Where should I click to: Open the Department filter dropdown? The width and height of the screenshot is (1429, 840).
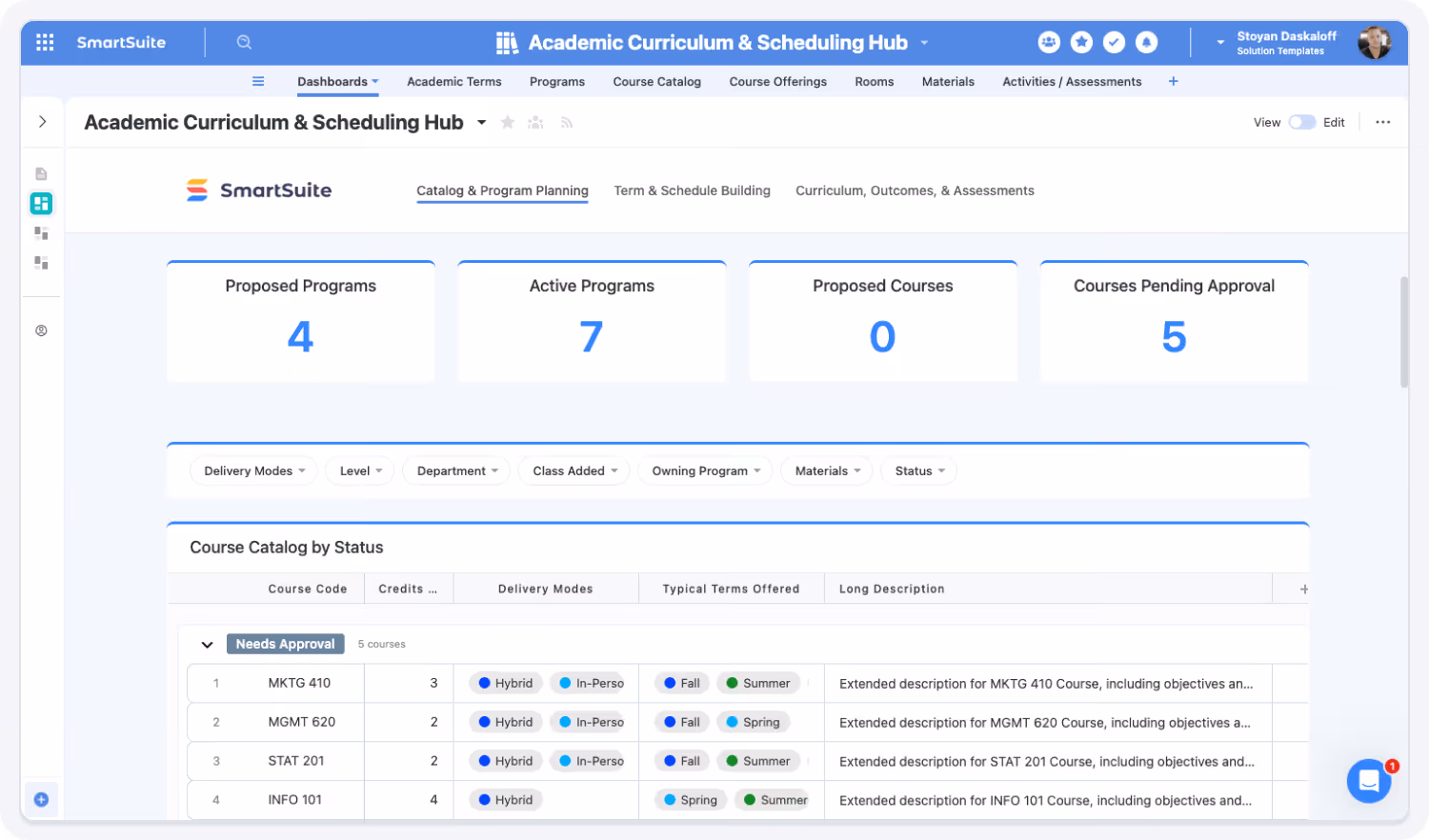click(x=457, y=470)
